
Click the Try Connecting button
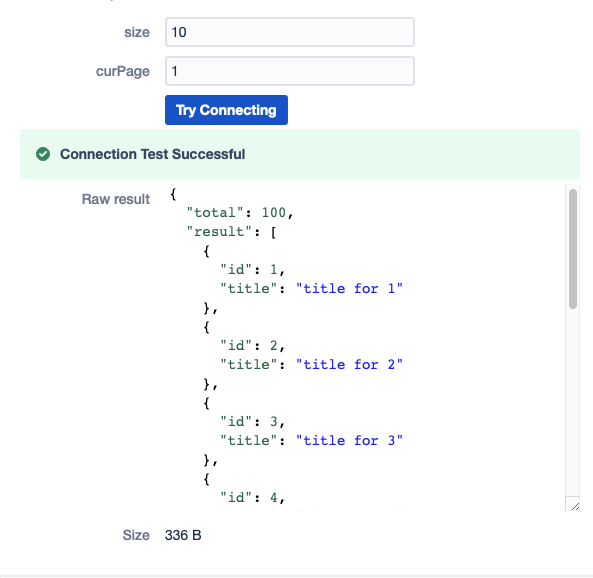click(x=226, y=110)
